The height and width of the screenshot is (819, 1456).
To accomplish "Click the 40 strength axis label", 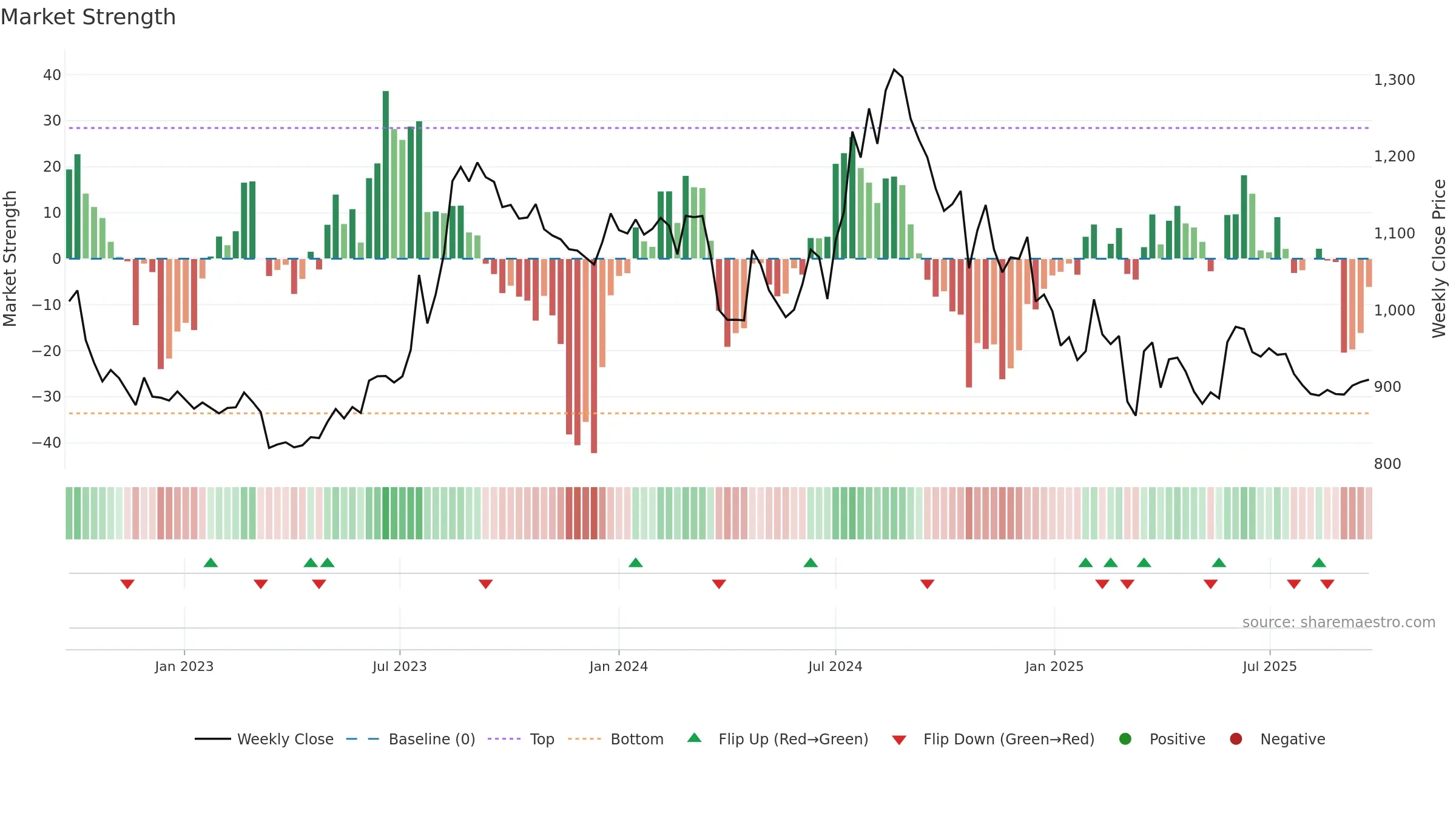I will click(x=52, y=75).
